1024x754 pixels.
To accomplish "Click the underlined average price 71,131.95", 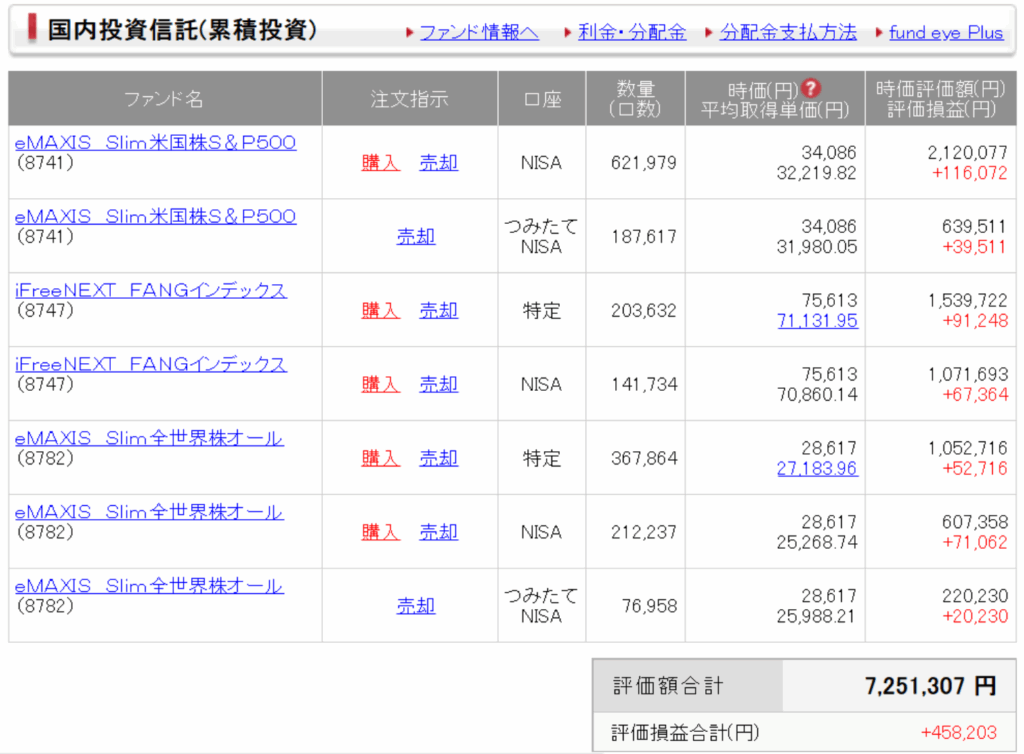I will pyautogui.click(x=820, y=319).
